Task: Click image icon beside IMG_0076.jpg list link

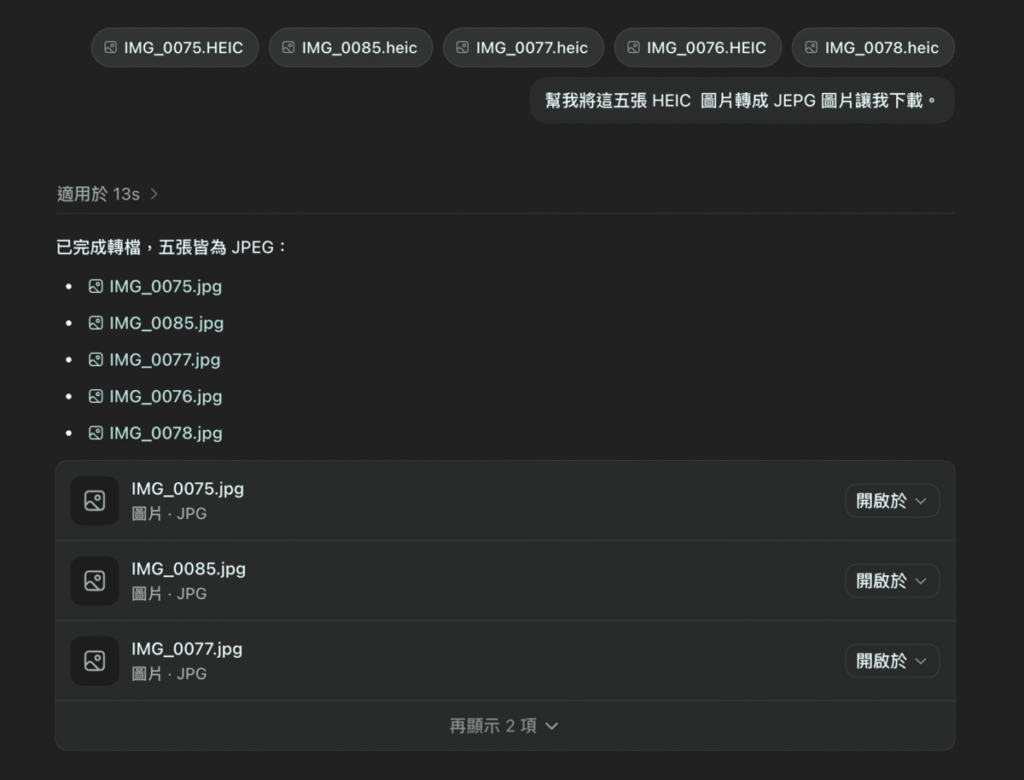Action: point(96,396)
